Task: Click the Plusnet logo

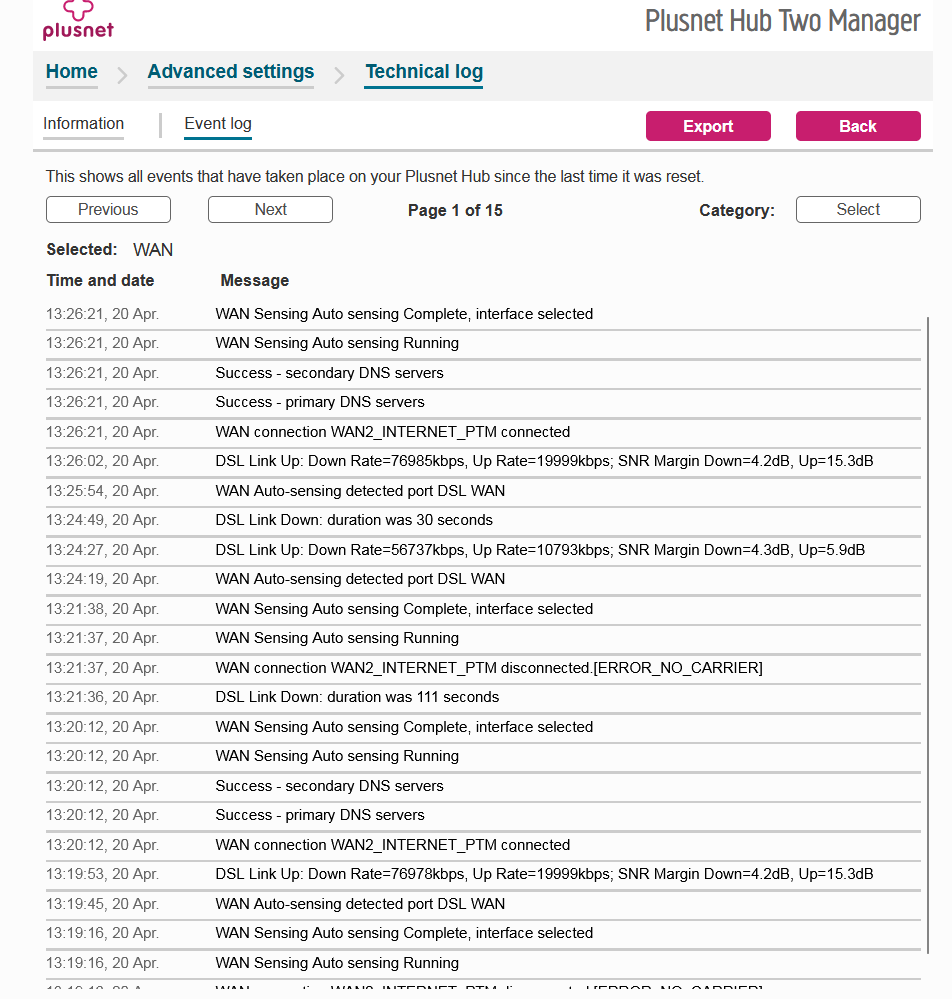Action: [78, 24]
